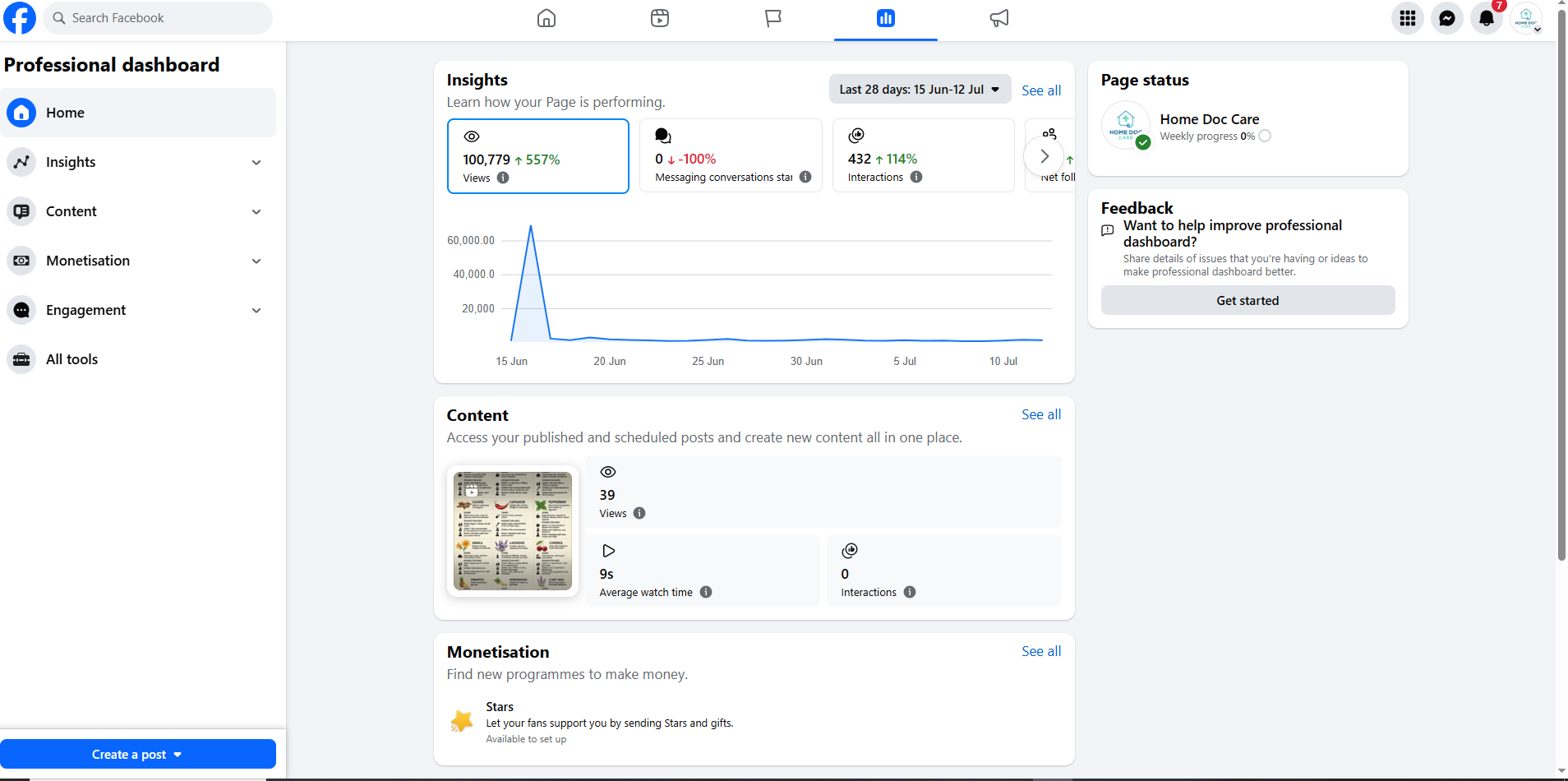Expand the Monetisation sidebar section
The image size is (1568, 781).
[138, 261]
